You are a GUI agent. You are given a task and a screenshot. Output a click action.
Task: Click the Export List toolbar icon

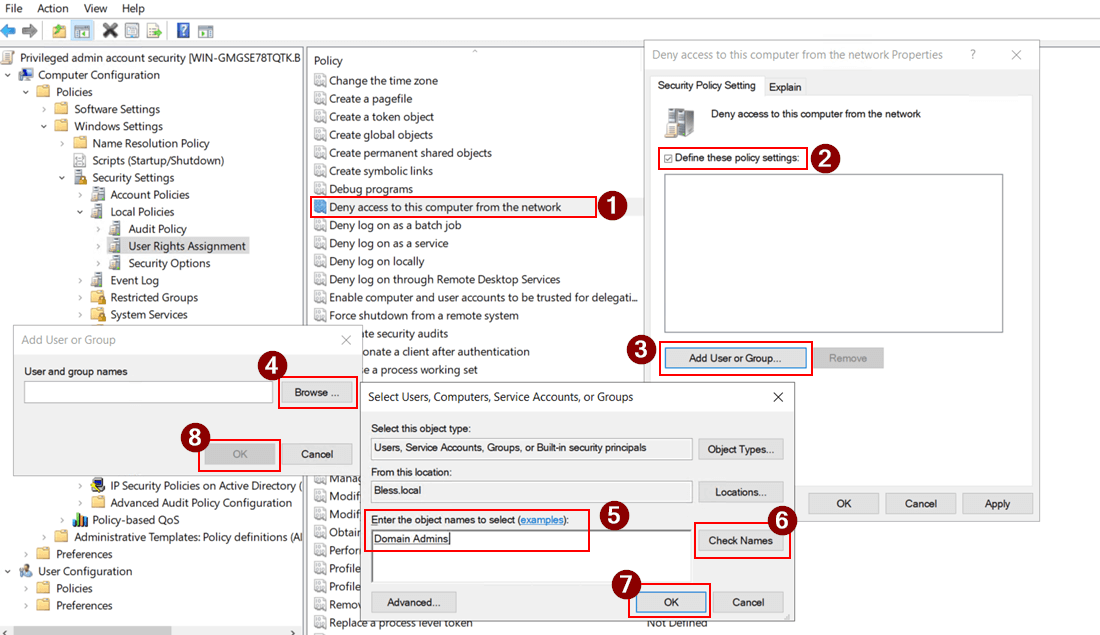tap(153, 30)
